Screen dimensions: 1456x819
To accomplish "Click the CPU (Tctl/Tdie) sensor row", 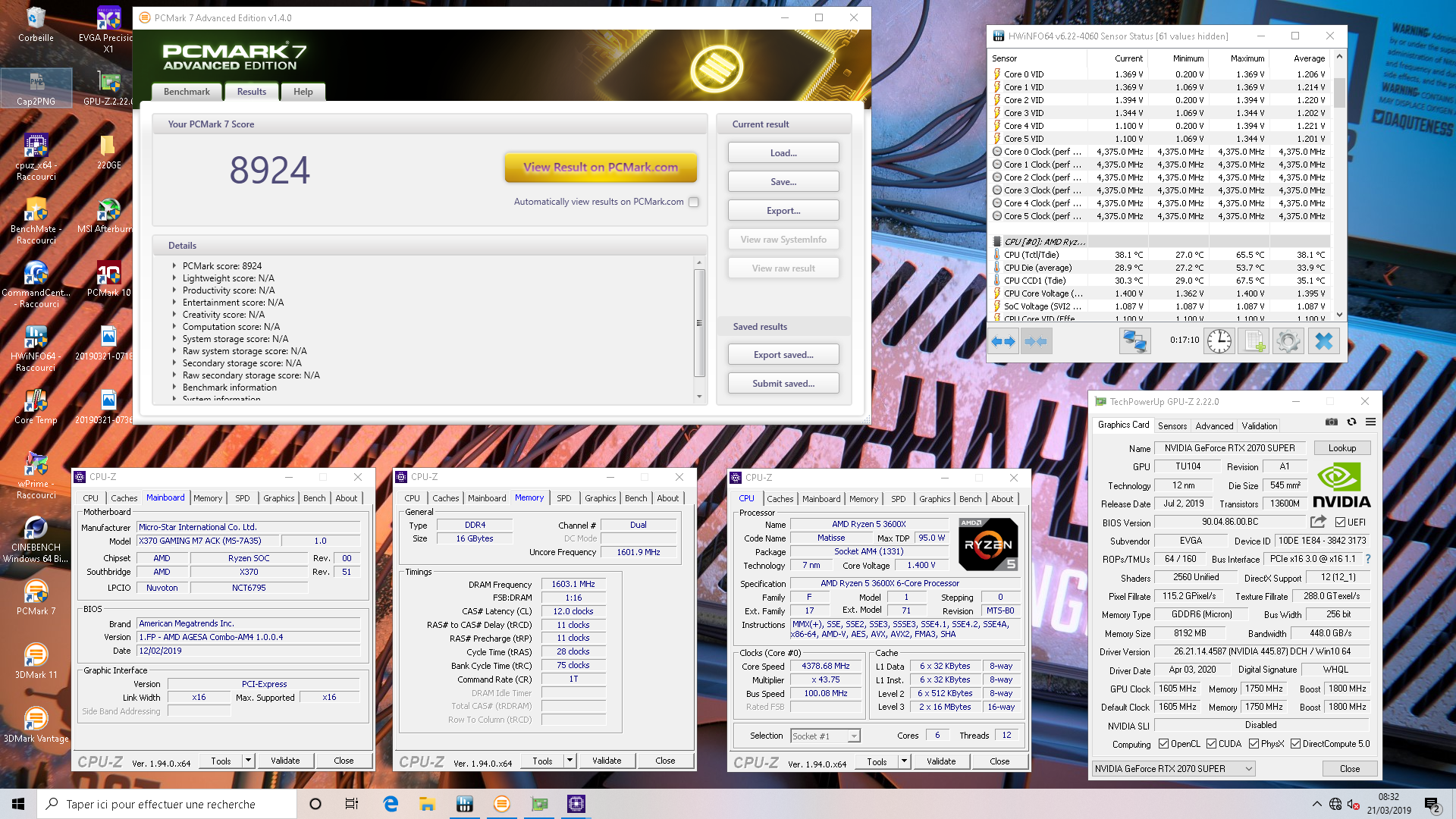I will click(x=1160, y=255).
